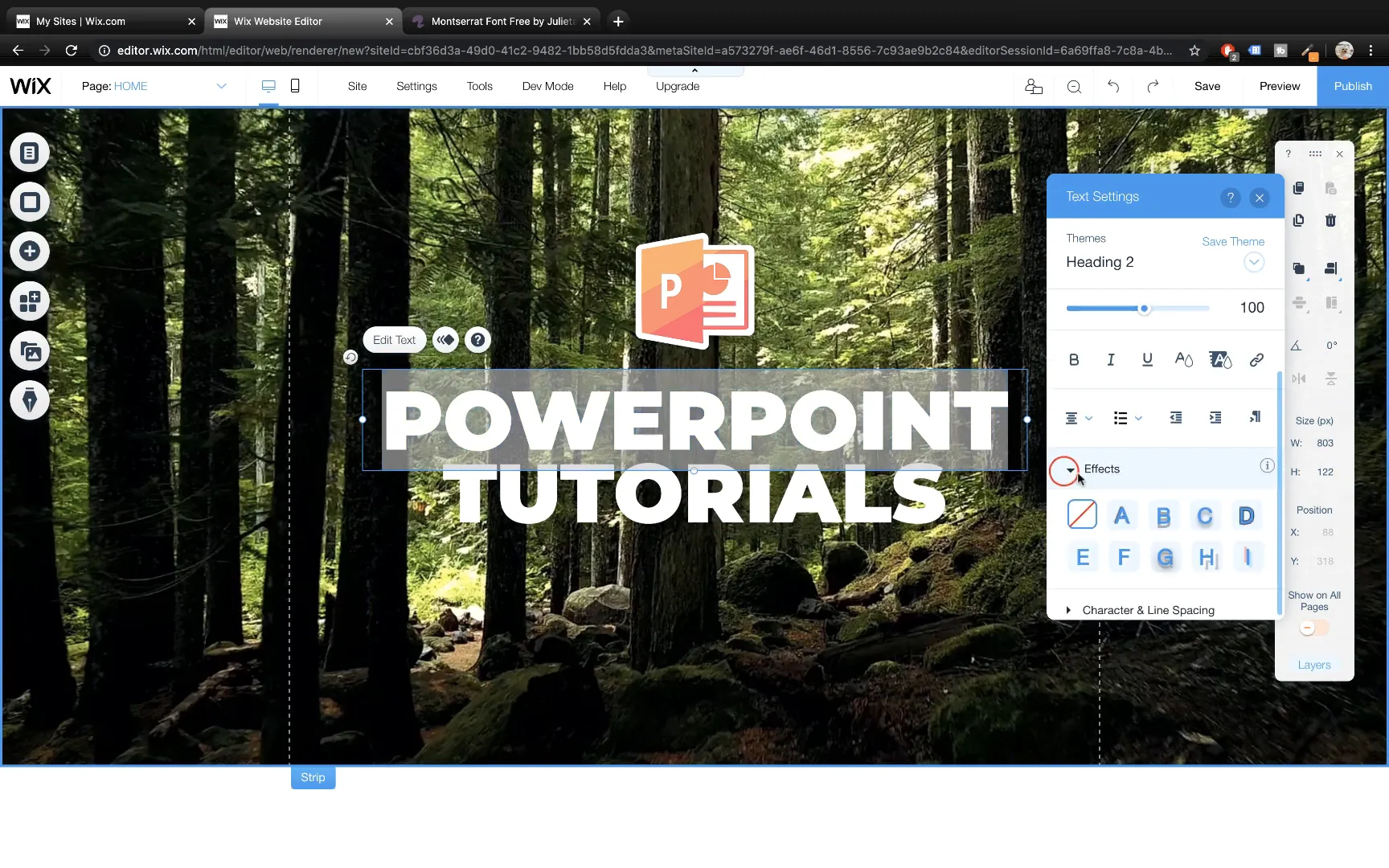Screen dimensions: 1389x868
Task: Open the bullets and numbering dropdown
Action: 1127,418
